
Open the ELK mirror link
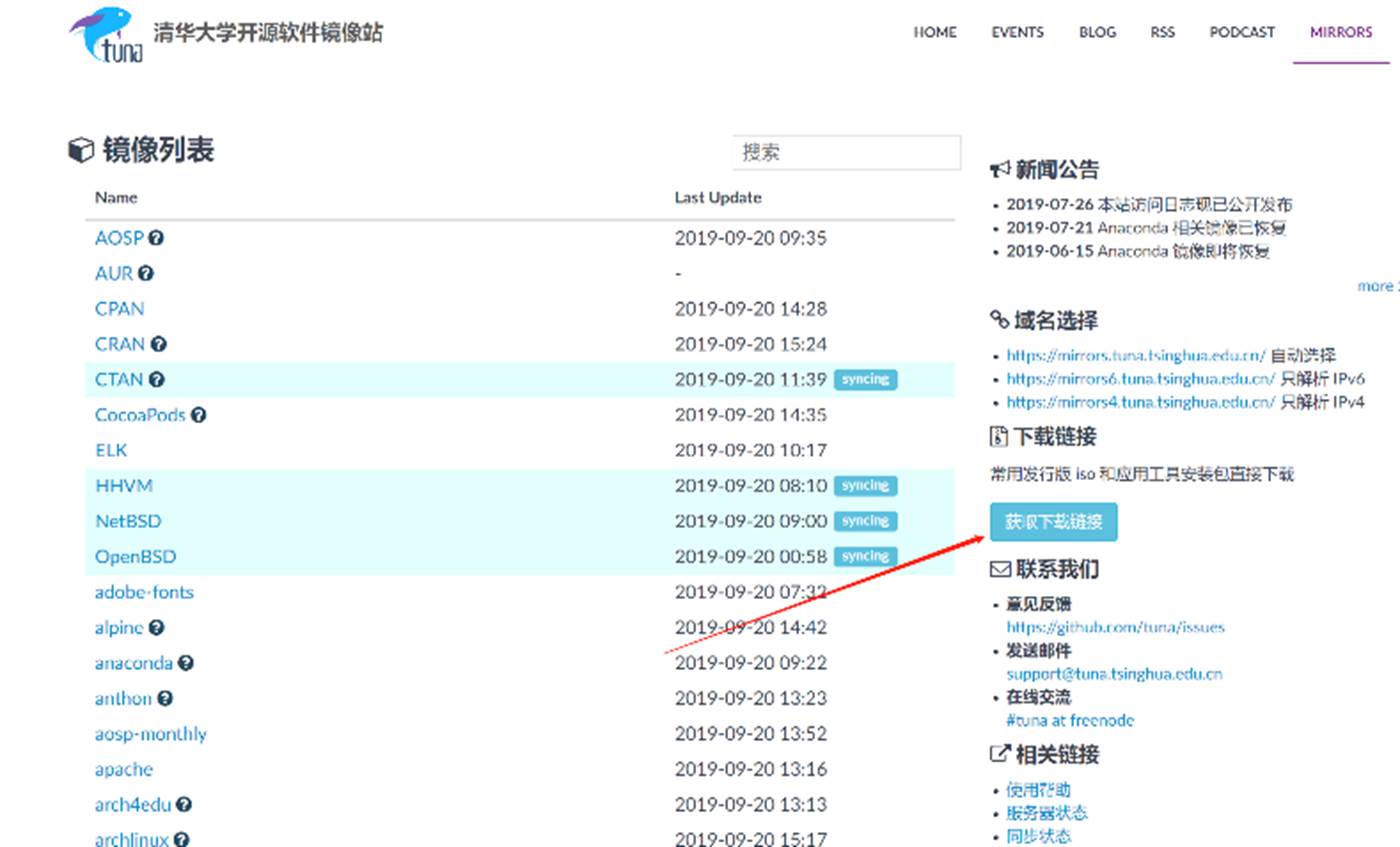111,450
